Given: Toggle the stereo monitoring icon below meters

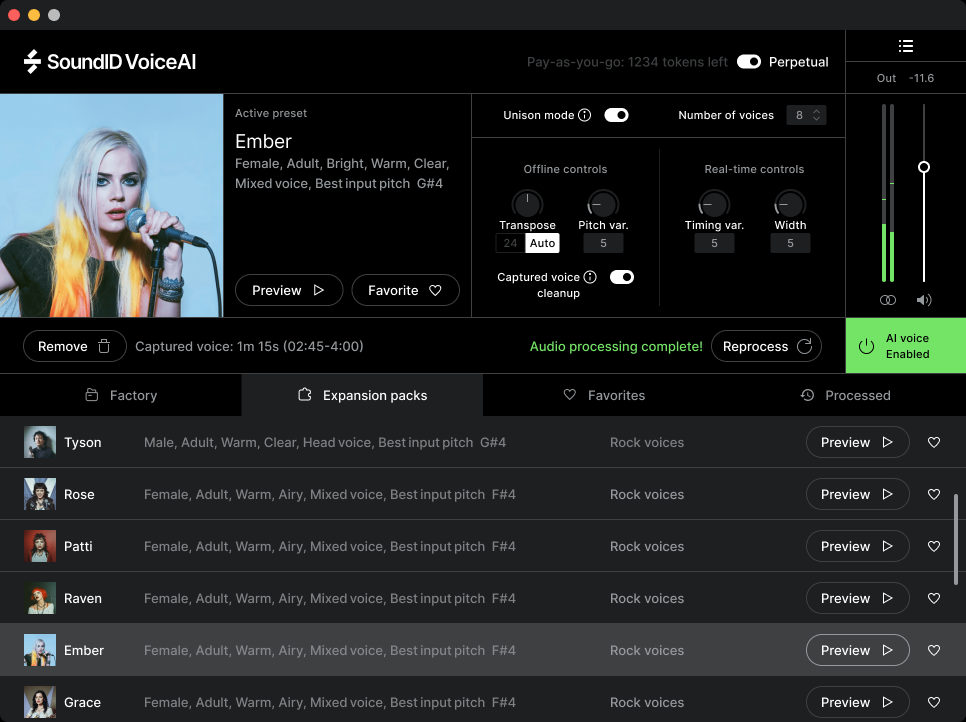Looking at the screenshot, I should coord(887,299).
